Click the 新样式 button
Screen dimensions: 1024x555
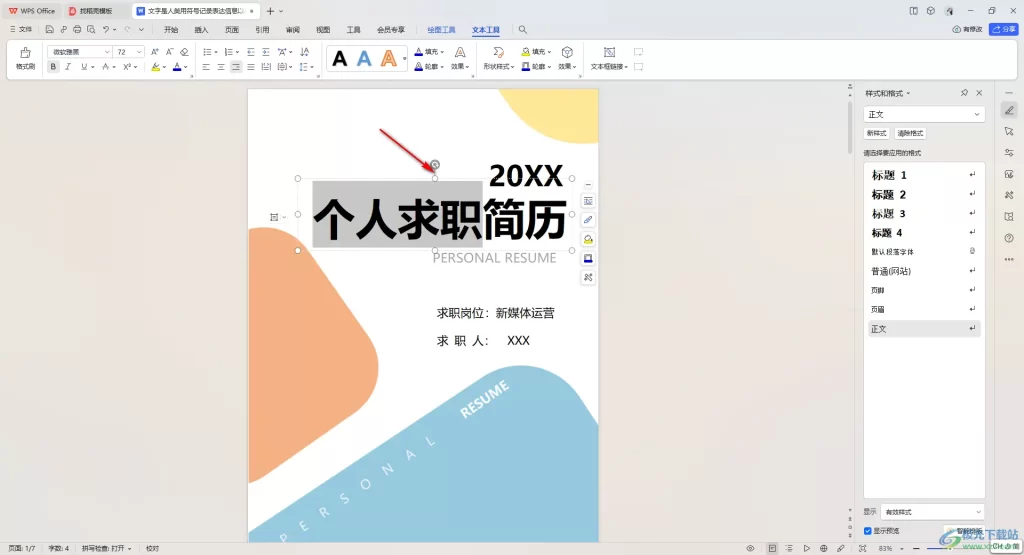(x=876, y=133)
